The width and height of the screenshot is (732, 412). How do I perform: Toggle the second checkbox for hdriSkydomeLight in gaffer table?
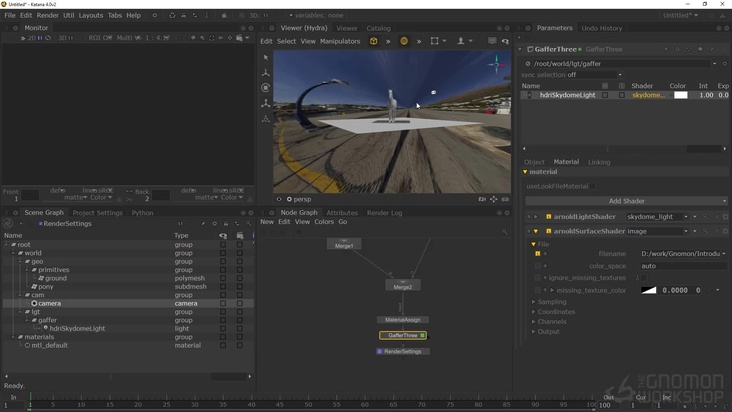[622, 95]
